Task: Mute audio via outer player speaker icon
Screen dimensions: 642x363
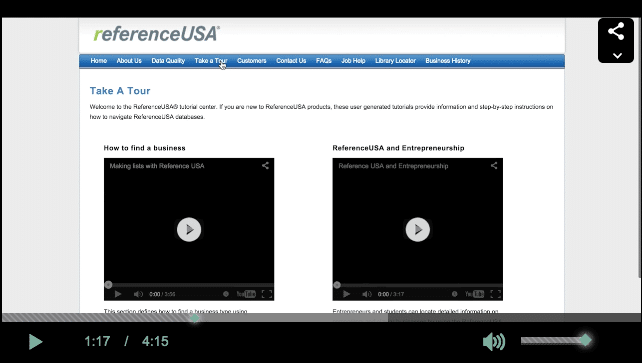Action: (x=494, y=341)
